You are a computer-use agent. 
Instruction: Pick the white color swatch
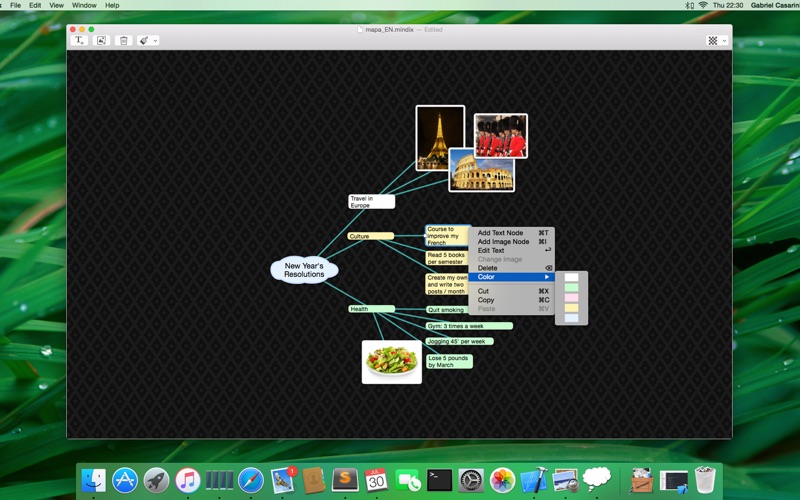pyautogui.click(x=571, y=277)
